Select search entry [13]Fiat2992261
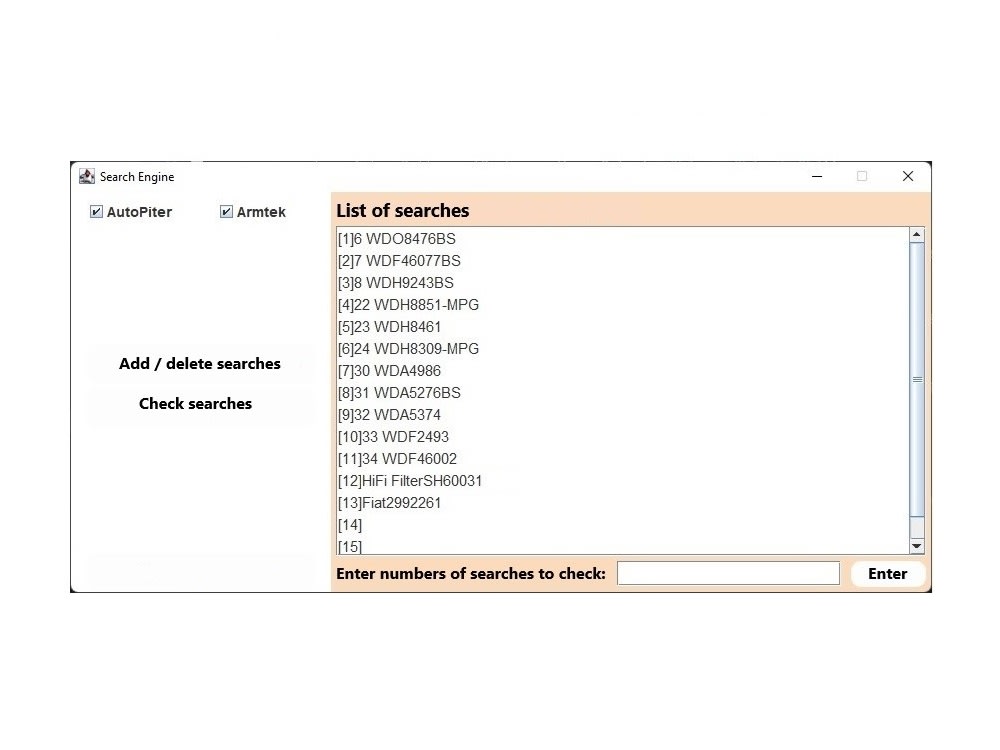The image size is (1000, 750). (x=390, y=502)
